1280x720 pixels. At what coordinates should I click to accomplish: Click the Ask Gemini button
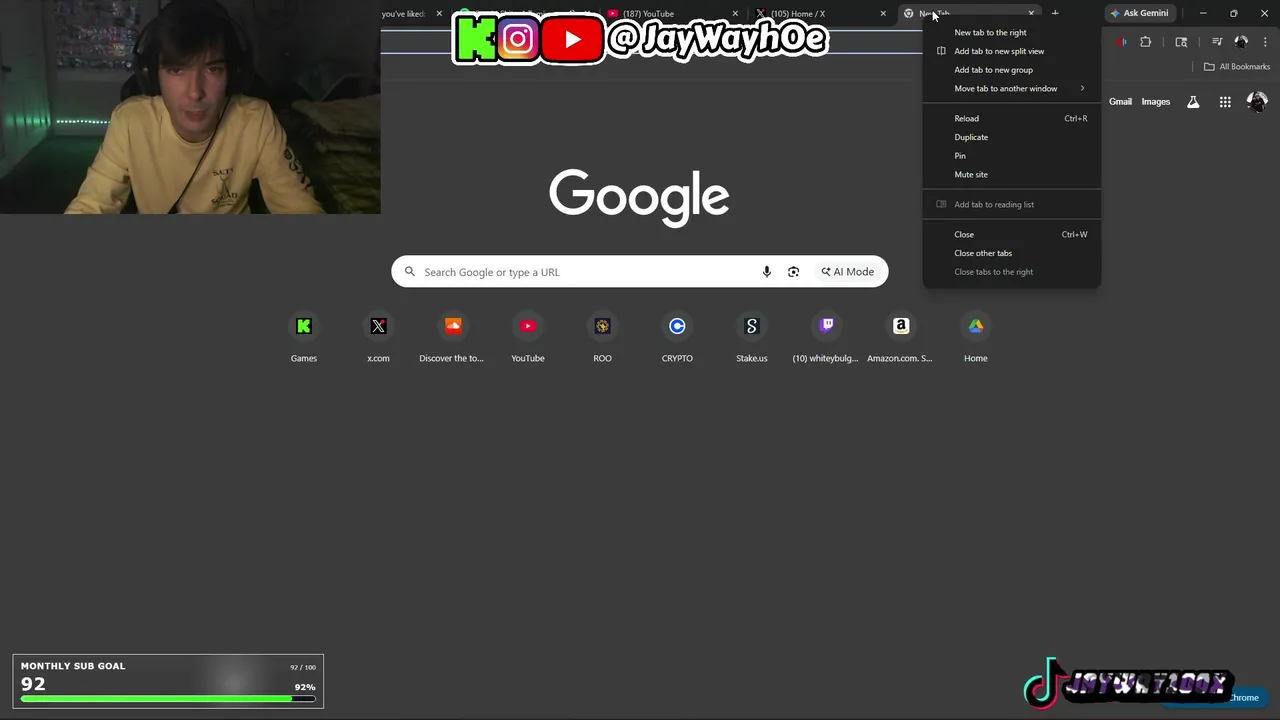tap(1139, 13)
